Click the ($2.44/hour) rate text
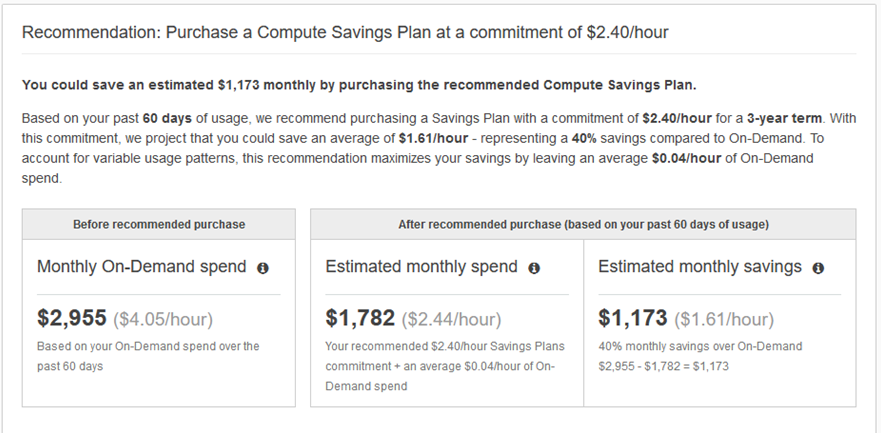Viewport: 881px width, 433px height. (x=451, y=320)
